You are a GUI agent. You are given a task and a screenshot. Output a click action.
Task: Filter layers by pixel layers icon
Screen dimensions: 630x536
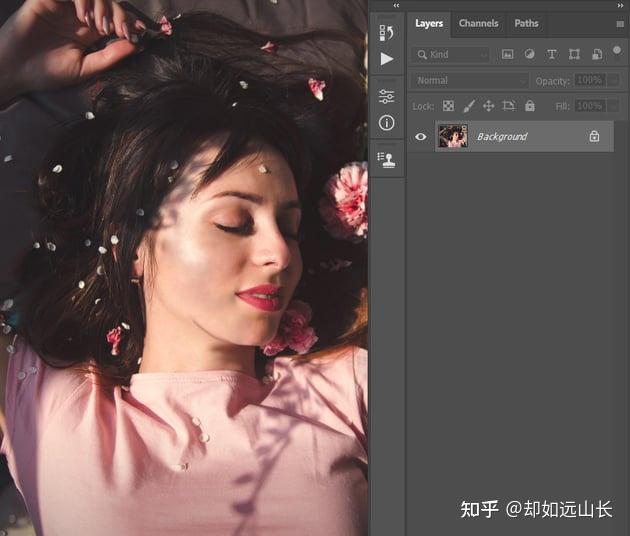(x=507, y=54)
